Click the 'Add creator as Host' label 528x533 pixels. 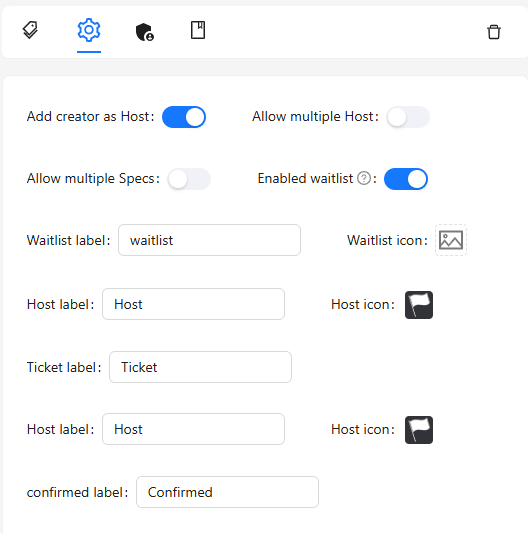(x=90, y=117)
